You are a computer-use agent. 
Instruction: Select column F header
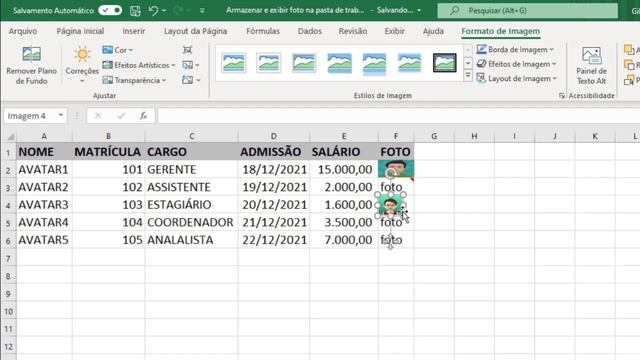click(396, 136)
